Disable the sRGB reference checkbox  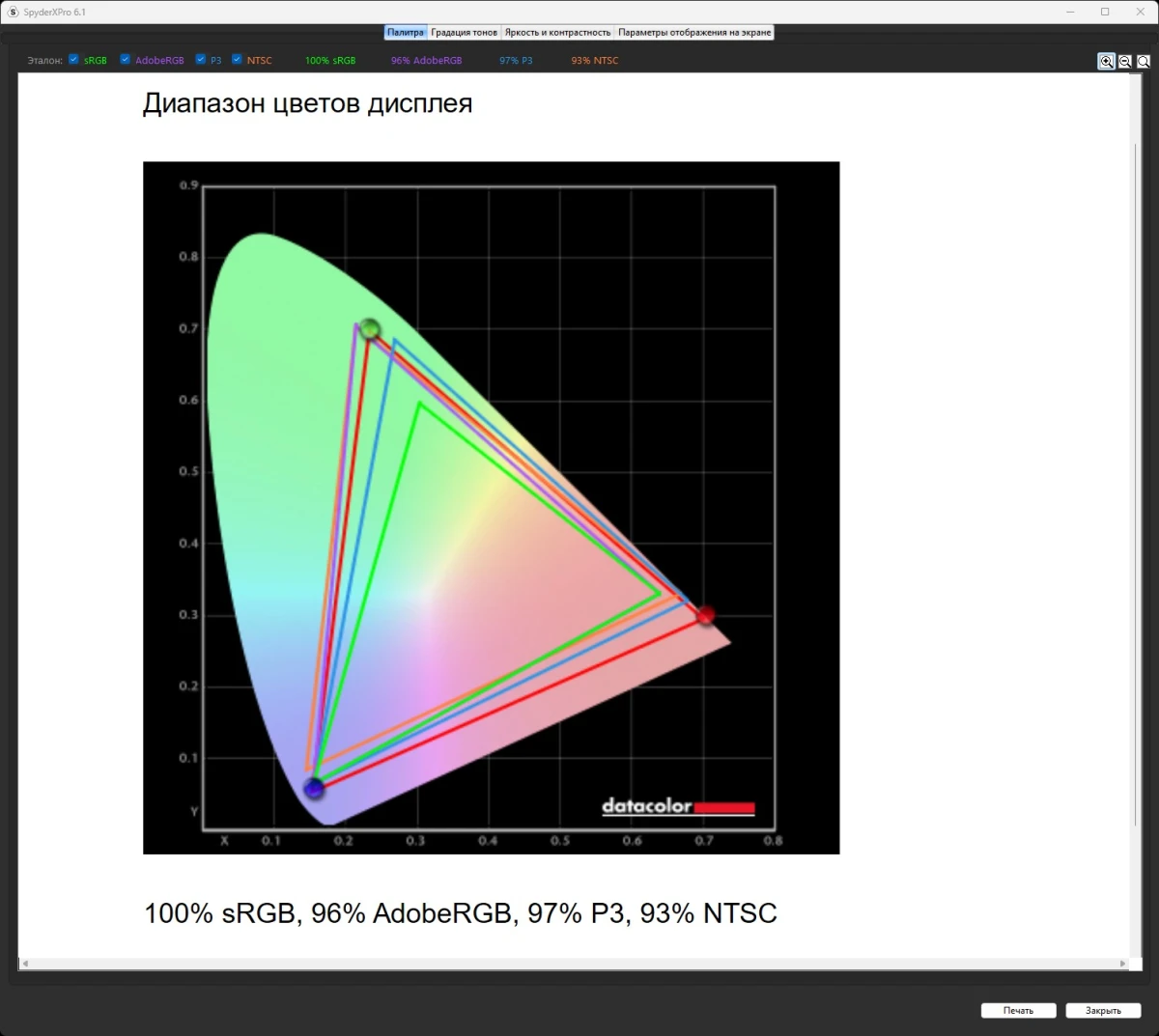coord(73,59)
